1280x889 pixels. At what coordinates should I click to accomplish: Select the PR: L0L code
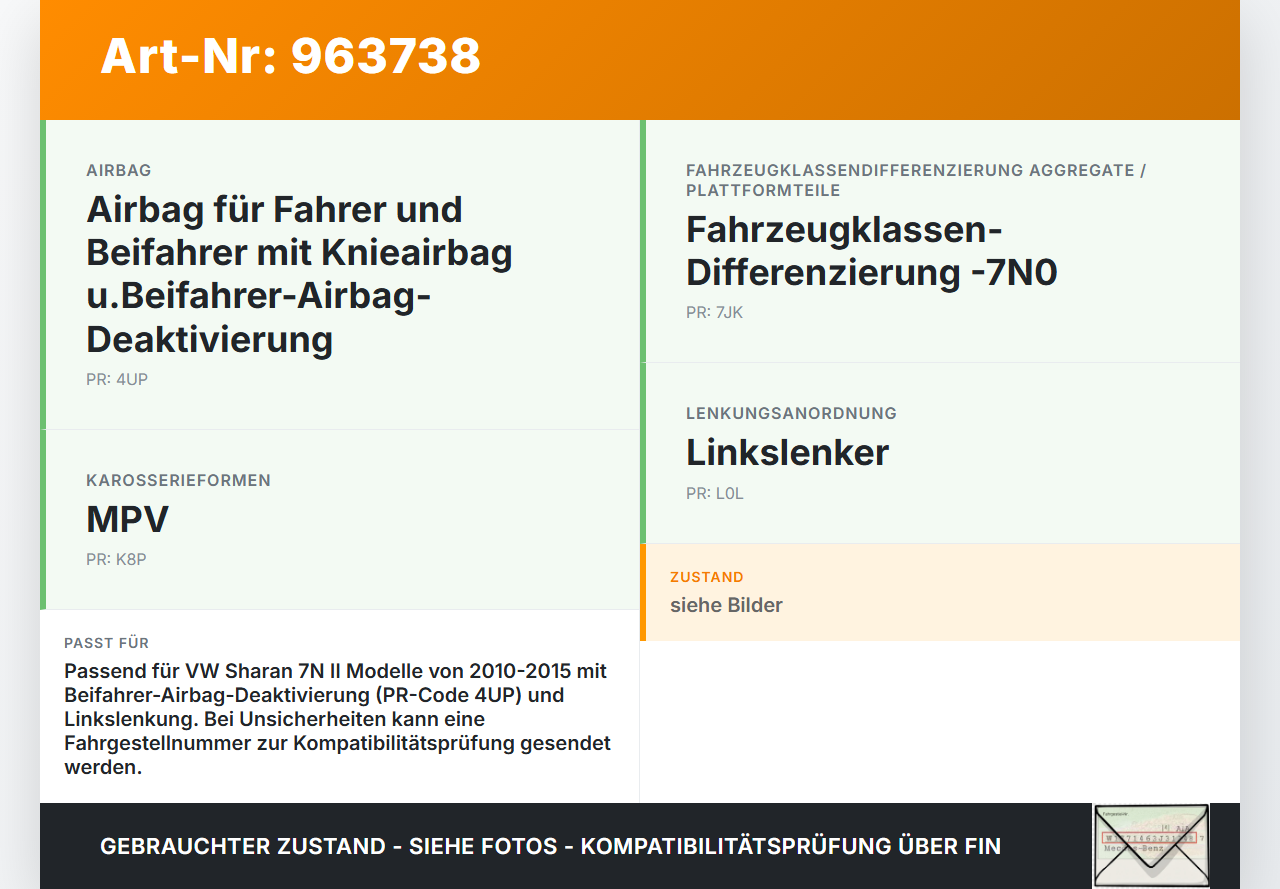(x=714, y=493)
